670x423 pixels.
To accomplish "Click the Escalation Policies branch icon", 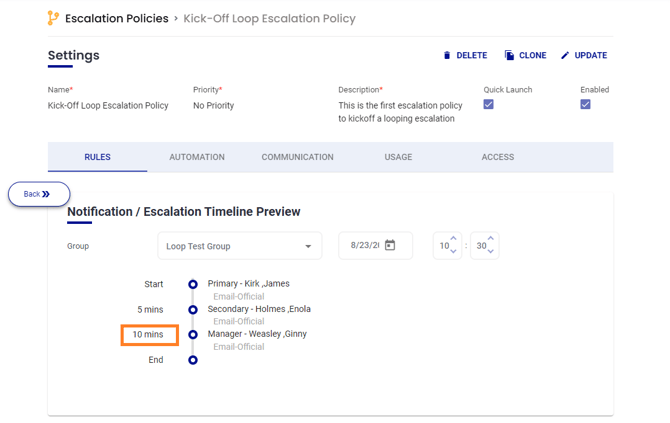I will 53,18.
